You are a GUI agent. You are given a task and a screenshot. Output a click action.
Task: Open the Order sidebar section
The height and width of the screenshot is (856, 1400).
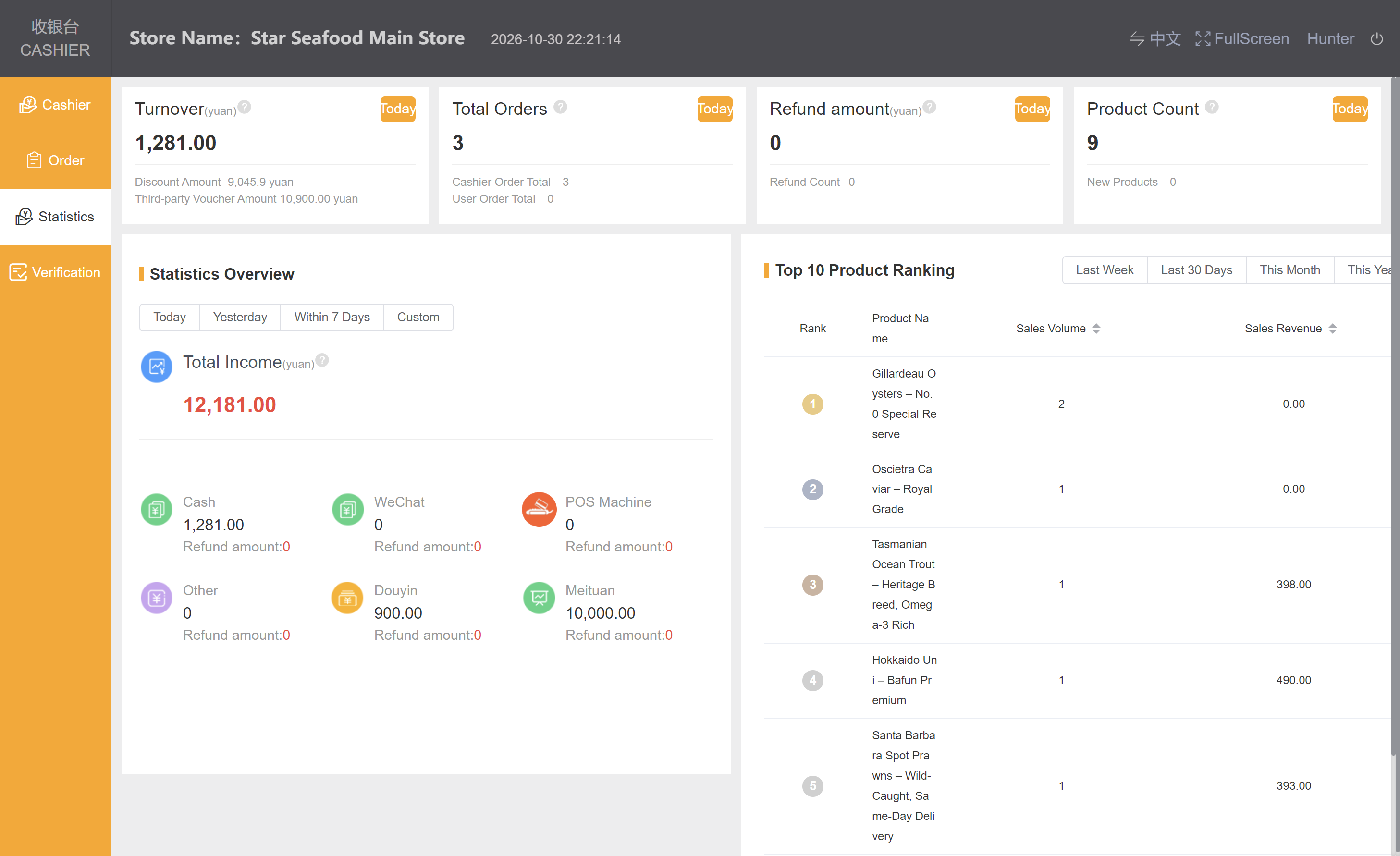click(x=55, y=161)
